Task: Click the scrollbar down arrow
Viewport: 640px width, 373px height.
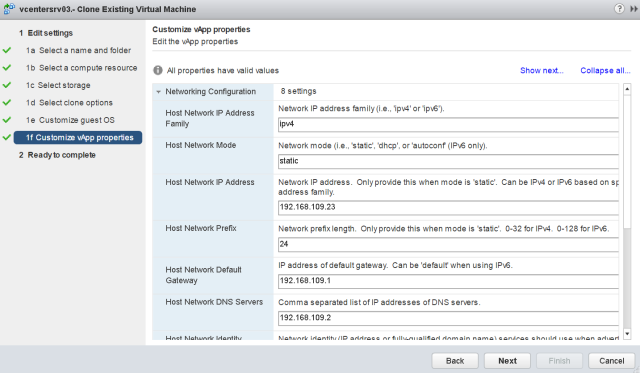Action: pos(627,334)
